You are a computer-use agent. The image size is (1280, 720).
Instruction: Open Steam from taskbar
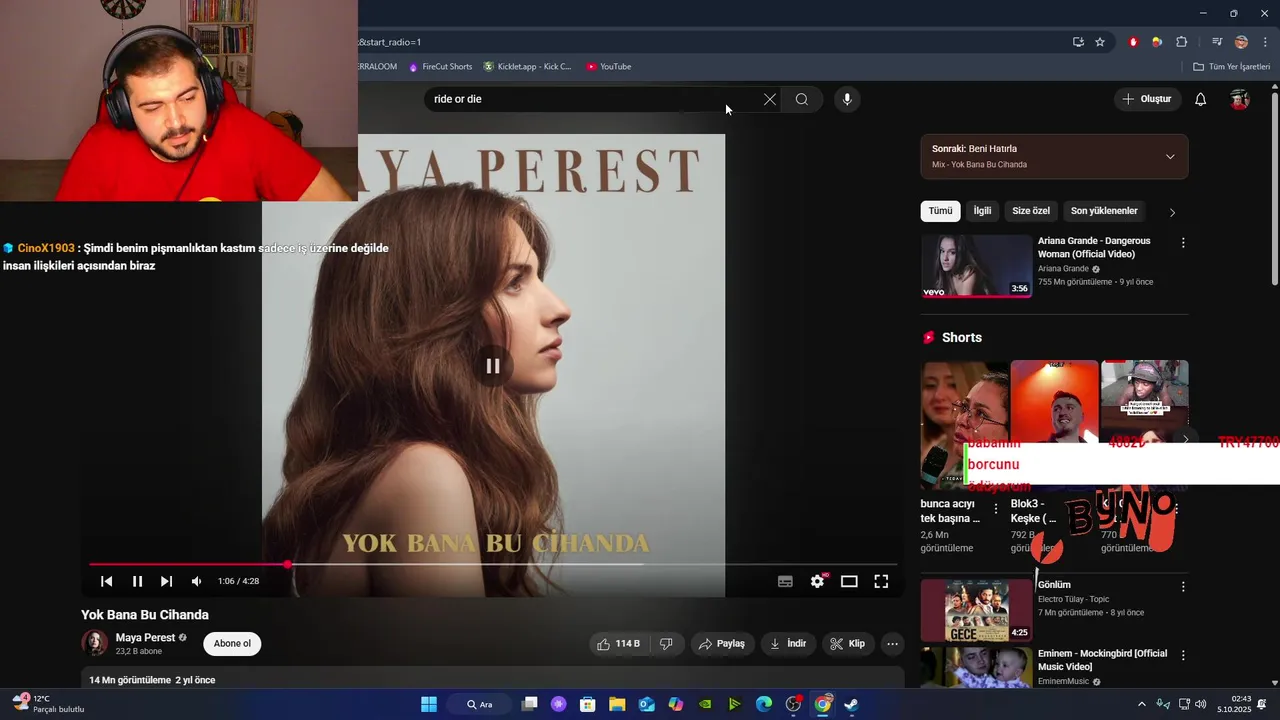pyautogui.click(x=851, y=704)
